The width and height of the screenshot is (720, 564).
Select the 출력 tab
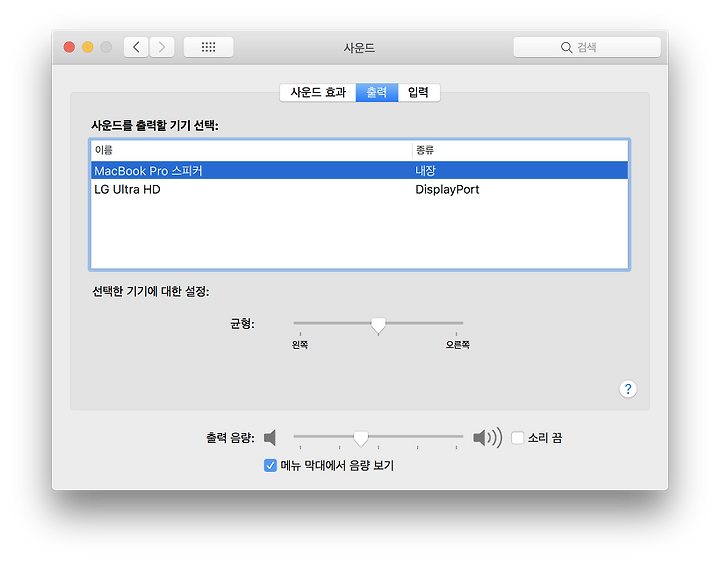click(x=377, y=92)
